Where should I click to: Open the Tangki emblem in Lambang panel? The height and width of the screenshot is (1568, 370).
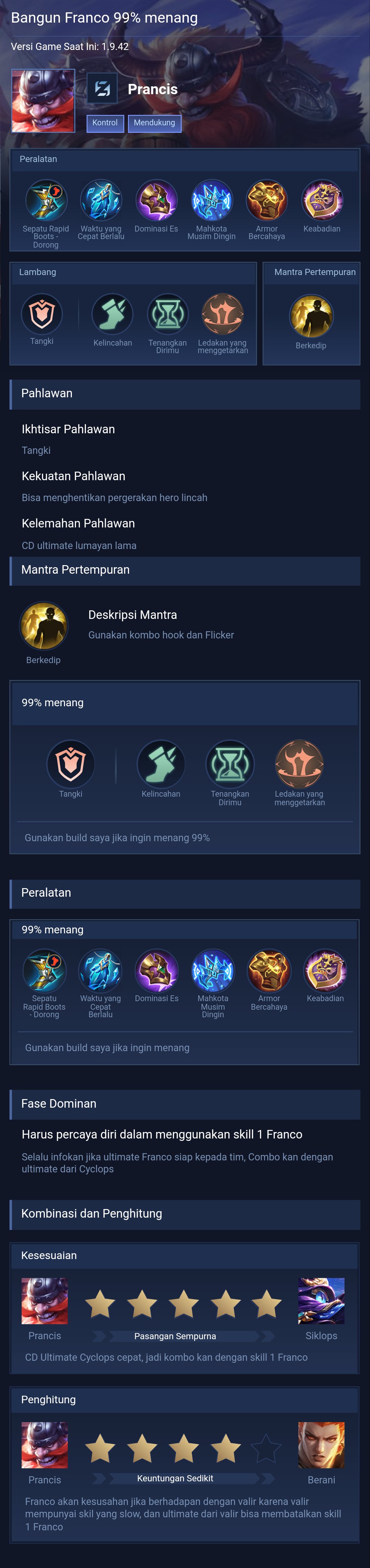pos(42,314)
